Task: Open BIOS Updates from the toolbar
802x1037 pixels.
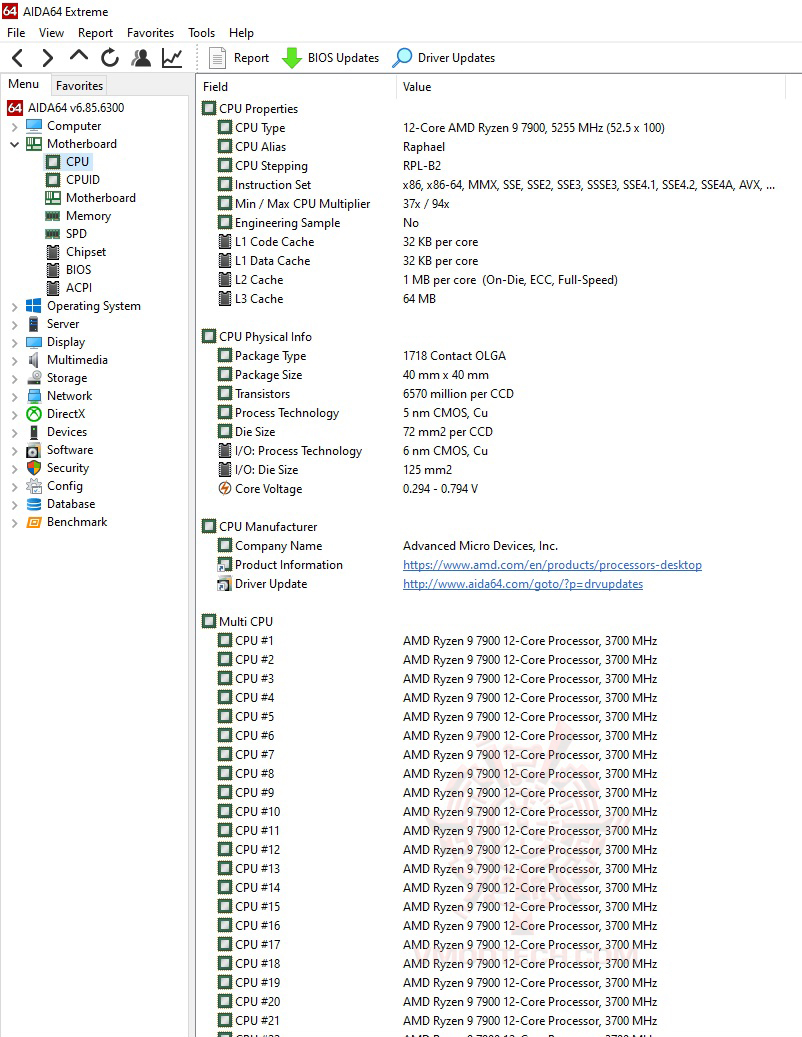Action: coord(331,58)
